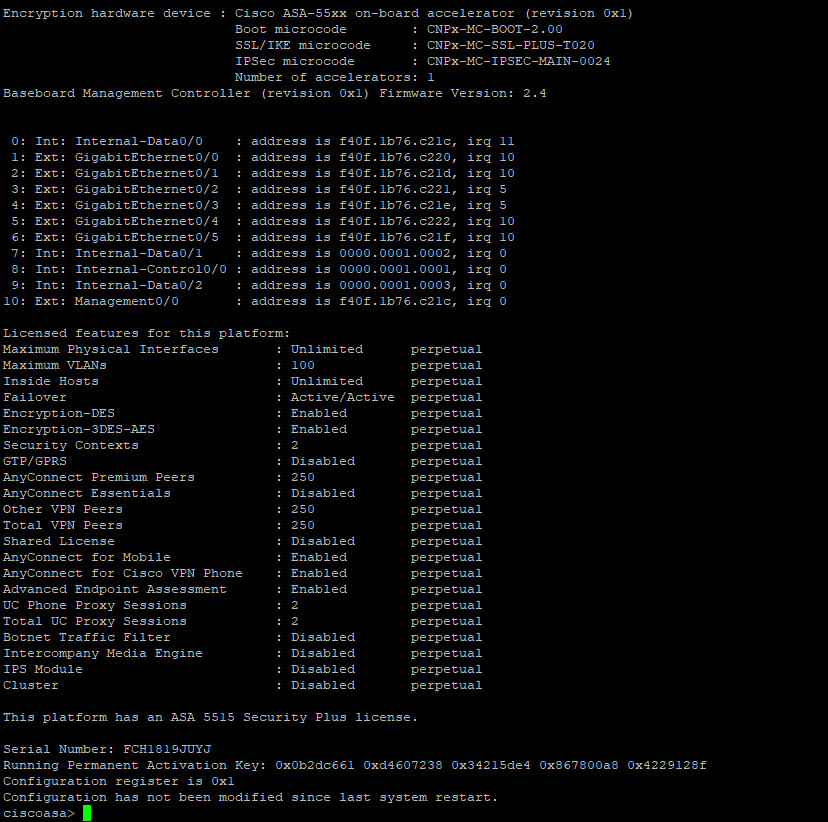This screenshot has width=828, height=822.
Task: Click 'Advanced Endpoint Assessment' label
Action: (x=115, y=589)
